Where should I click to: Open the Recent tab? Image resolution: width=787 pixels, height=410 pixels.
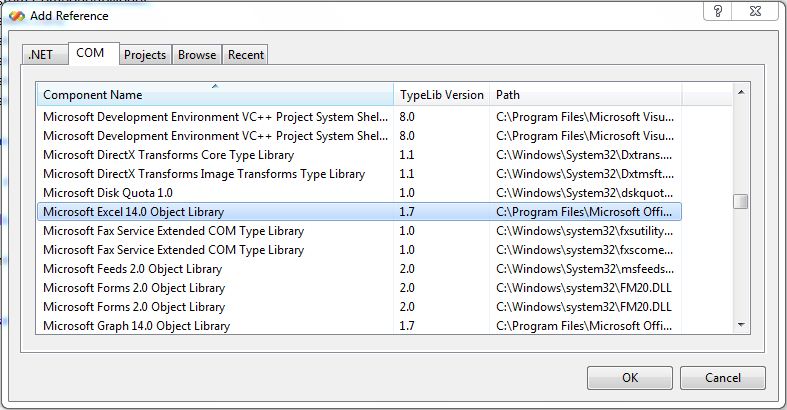[x=246, y=55]
